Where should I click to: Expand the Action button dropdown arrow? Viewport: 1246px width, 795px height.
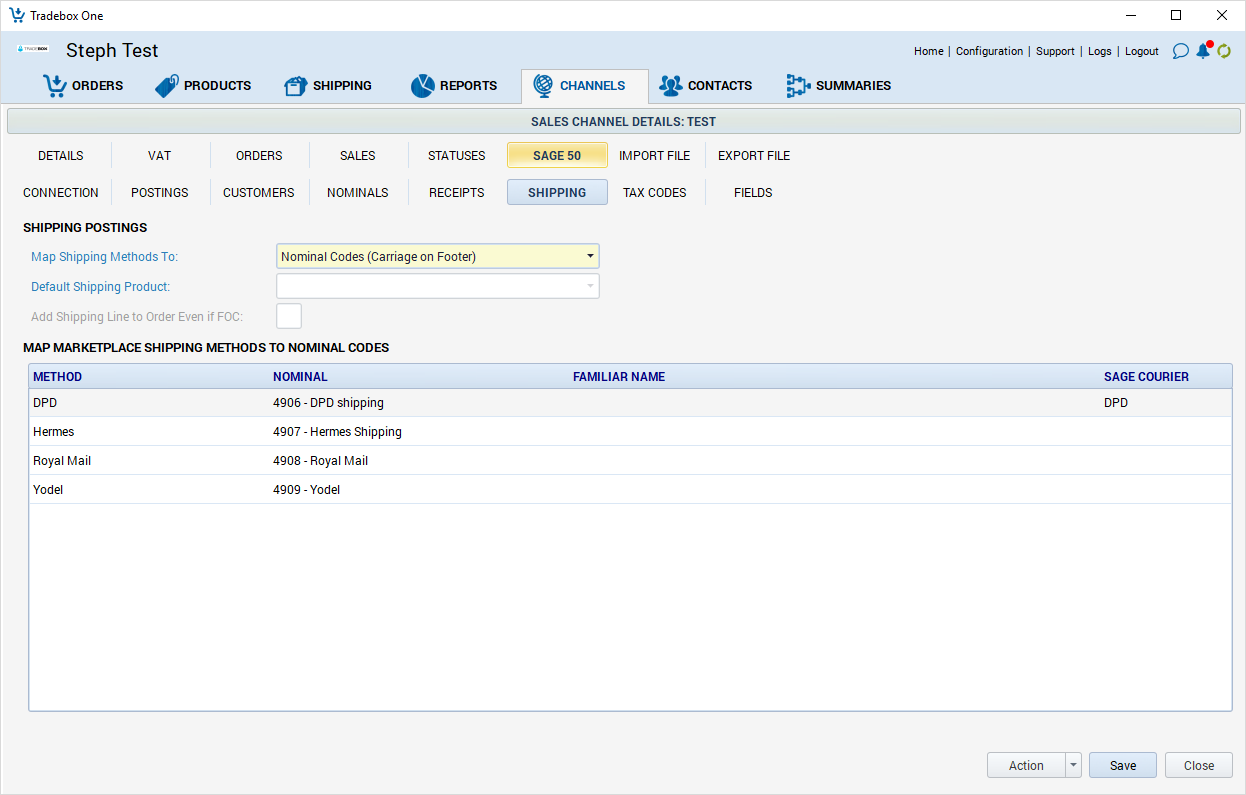[1074, 765]
